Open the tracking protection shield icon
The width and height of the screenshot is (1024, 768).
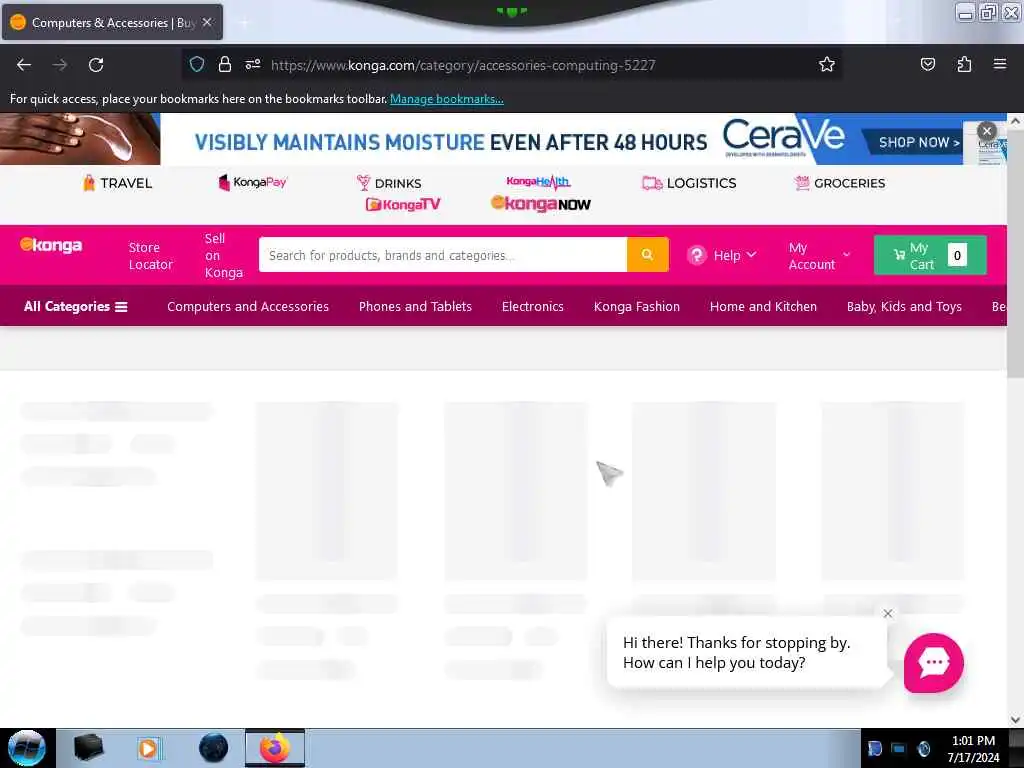[197, 64]
